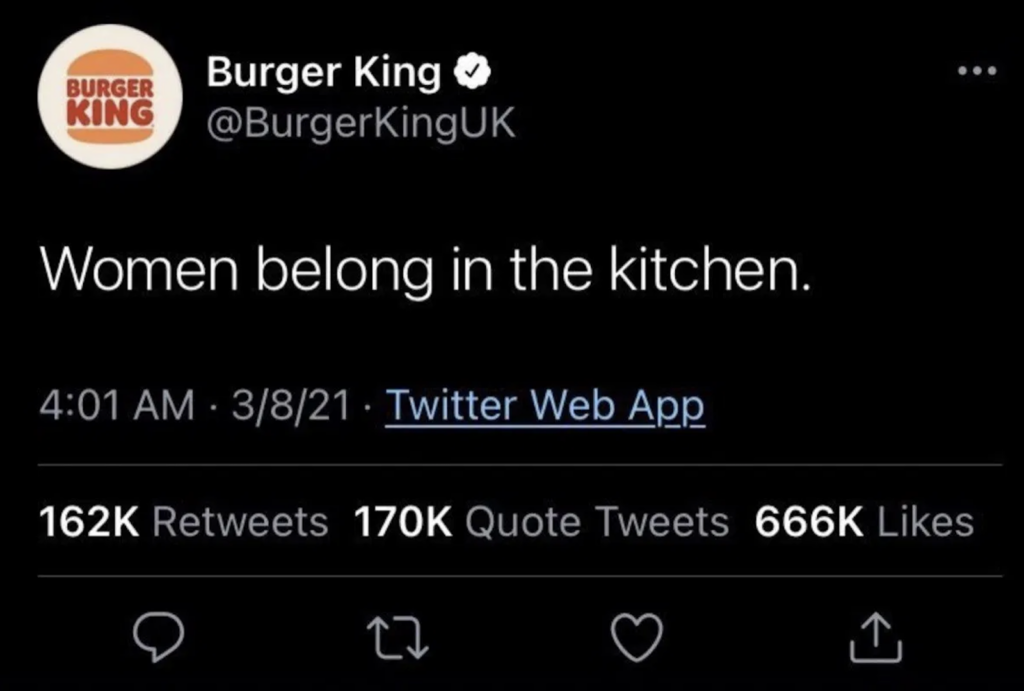Click the 170K quote count number

pyautogui.click(x=404, y=521)
